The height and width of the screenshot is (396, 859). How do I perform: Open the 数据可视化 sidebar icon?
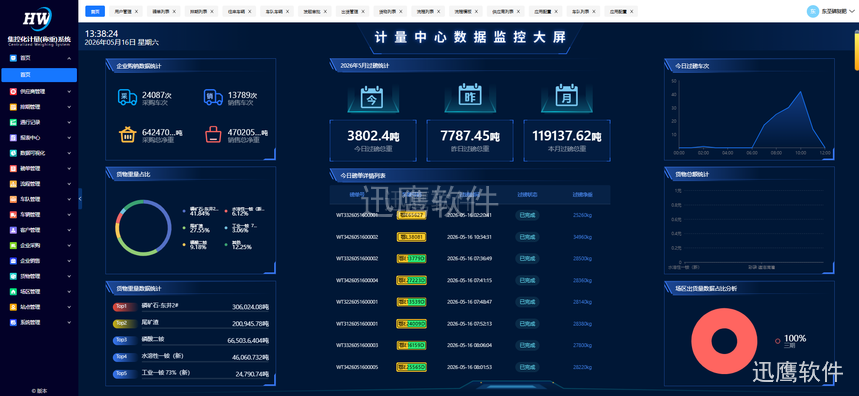(x=13, y=153)
